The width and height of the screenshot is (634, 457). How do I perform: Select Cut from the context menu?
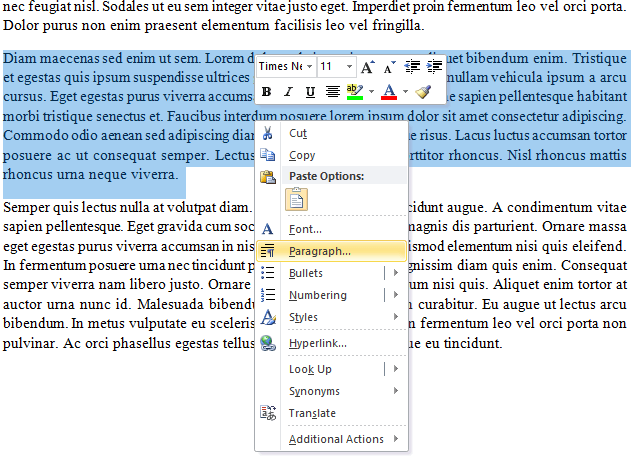298,133
